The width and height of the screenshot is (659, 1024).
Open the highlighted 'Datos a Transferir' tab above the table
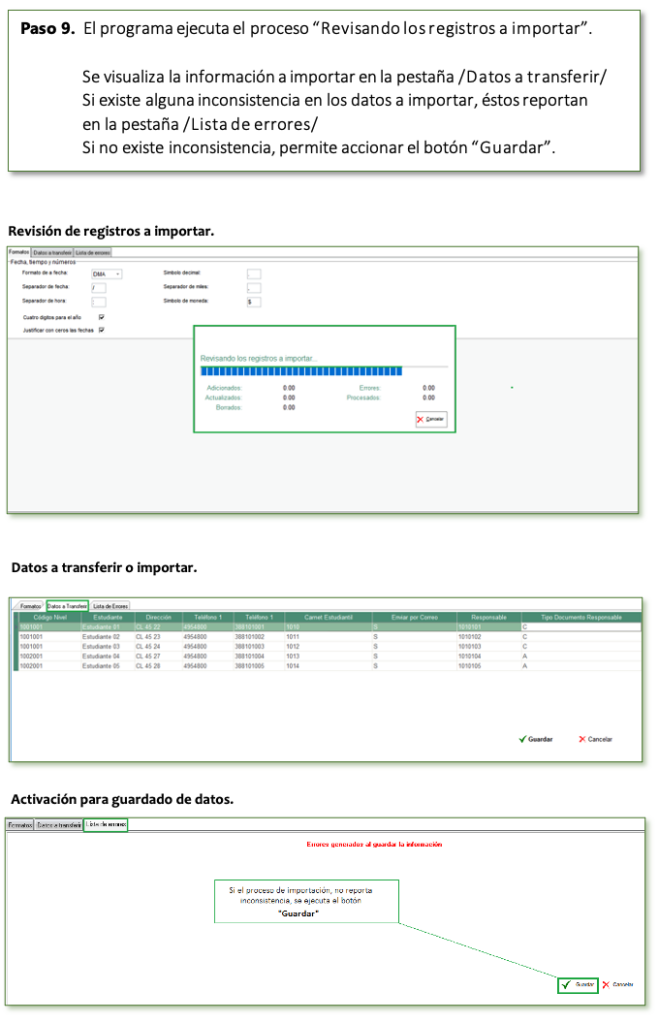coord(67,606)
